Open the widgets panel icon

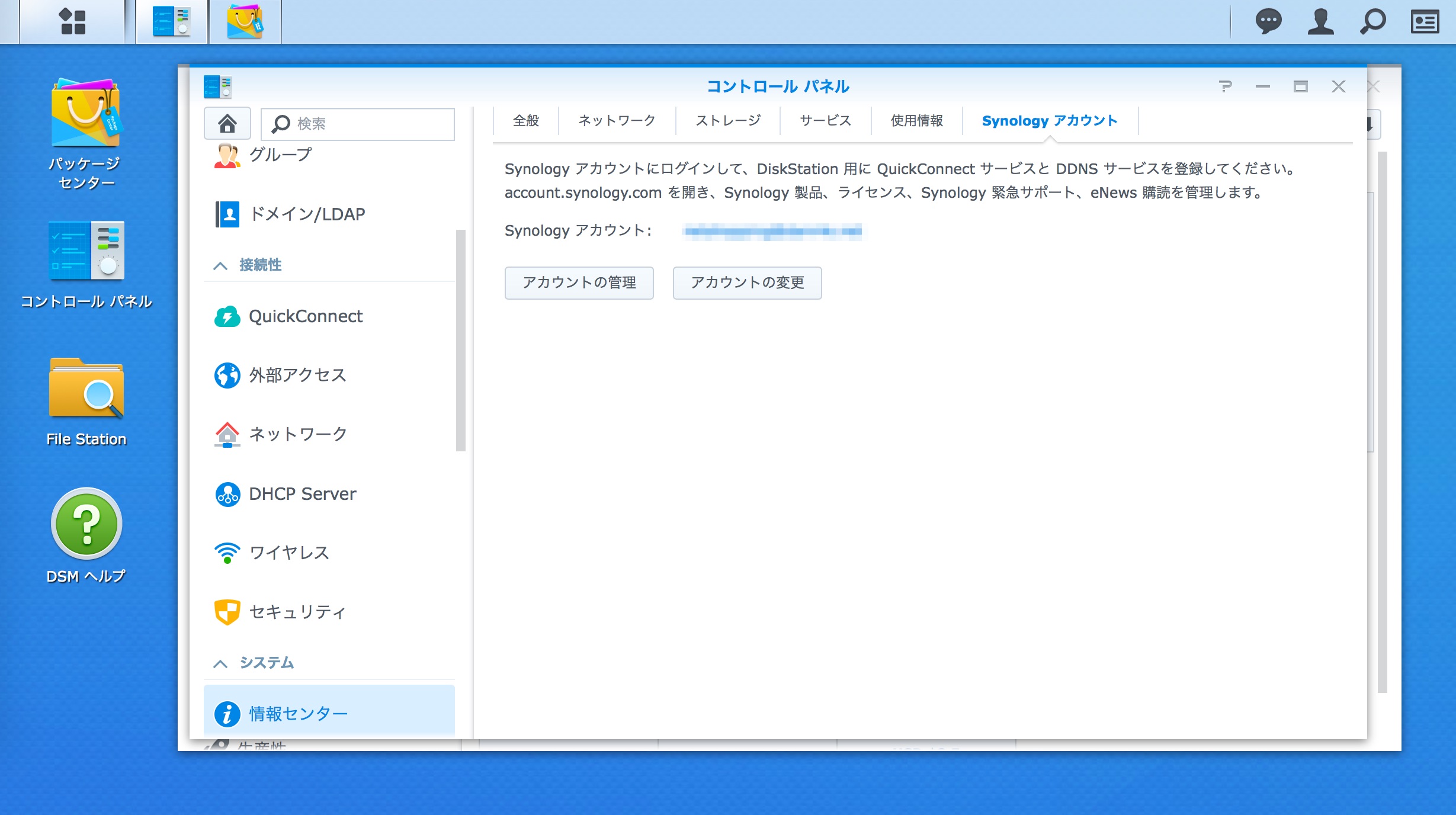coord(1425,22)
